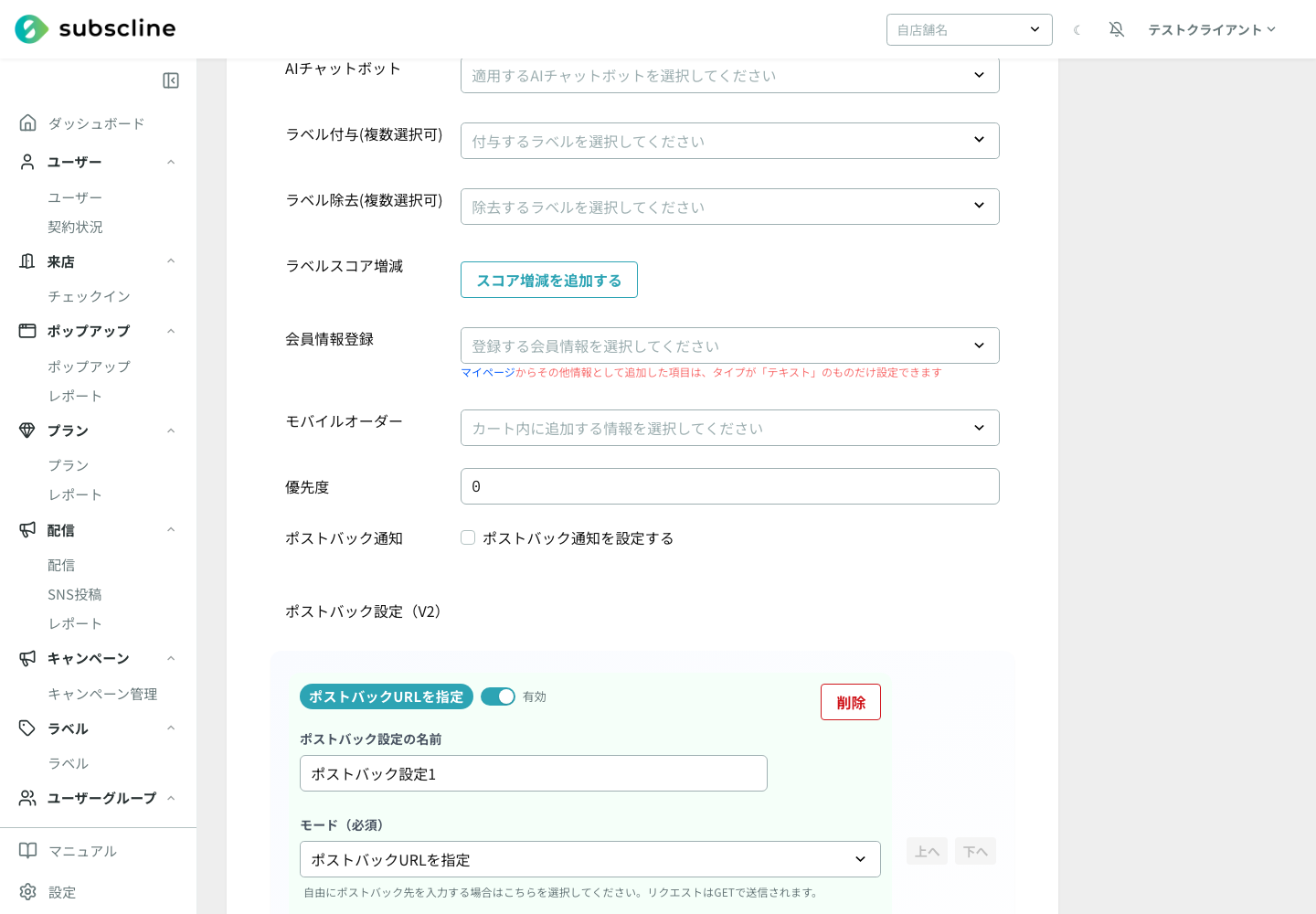Collapse the ユーザーグループ section chevron
Viewport: 1316px width, 914px height.
171,798
